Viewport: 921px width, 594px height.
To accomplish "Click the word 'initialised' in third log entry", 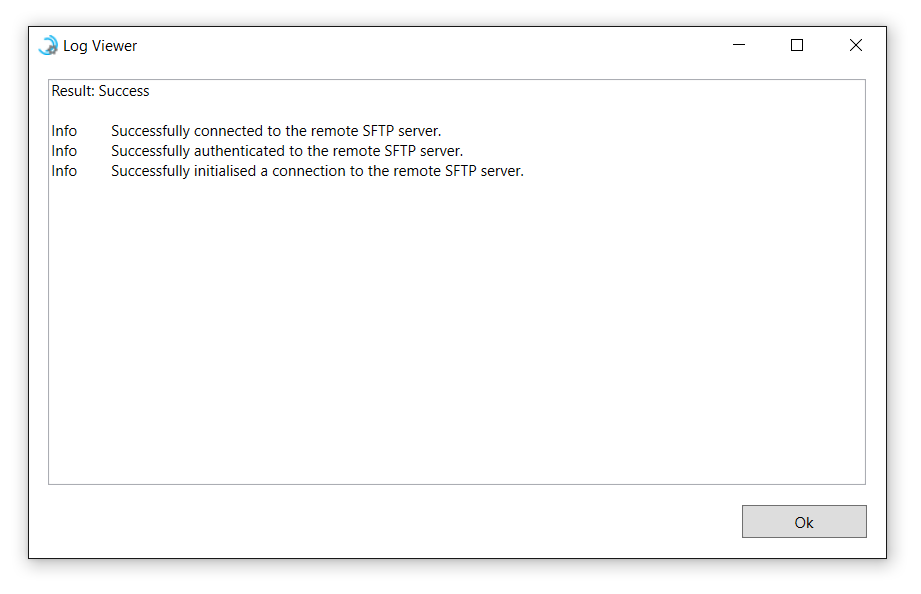I will pos(225,171).
